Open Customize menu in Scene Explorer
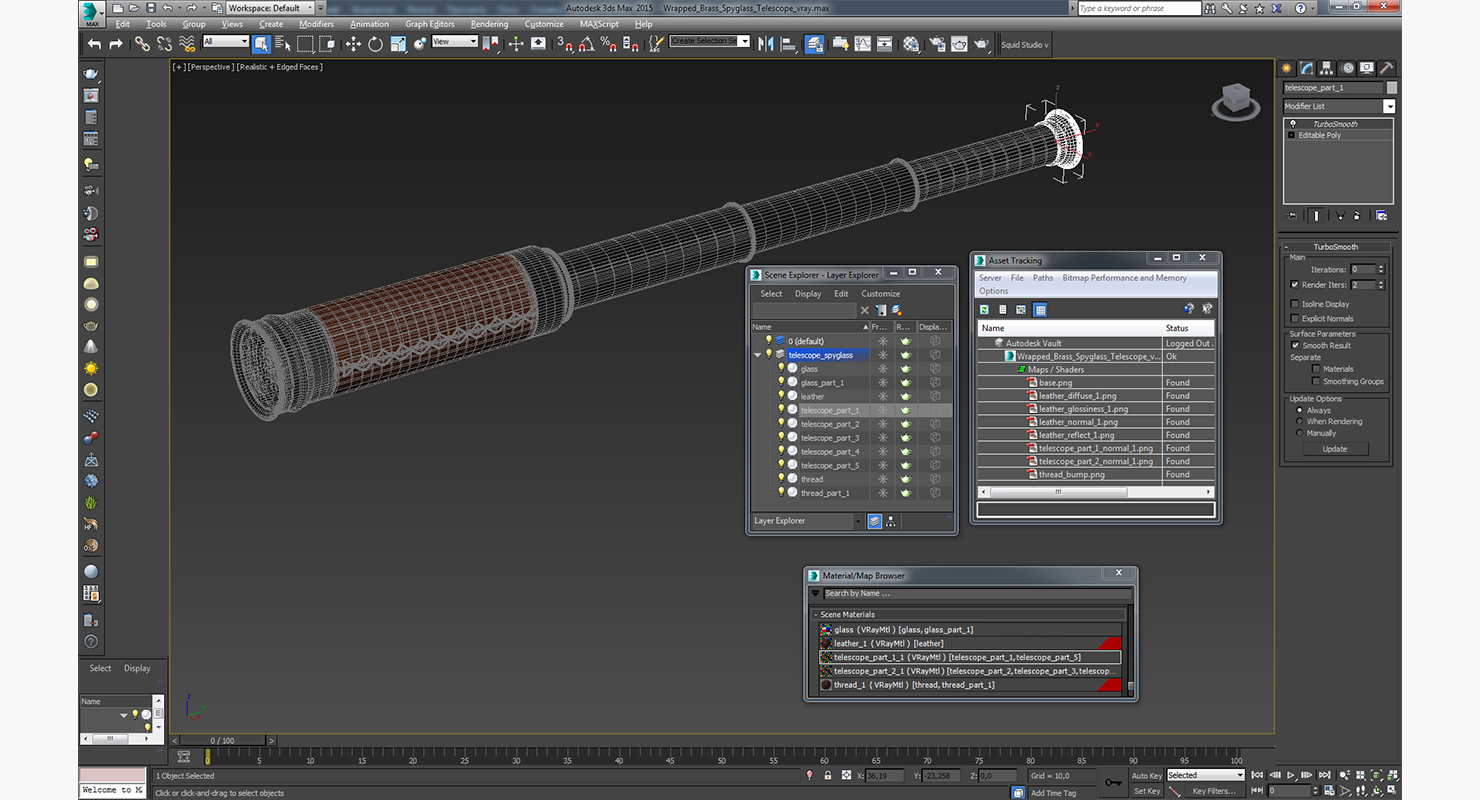The width and height of the screenshot is (1480, 800). click(881, 294)
